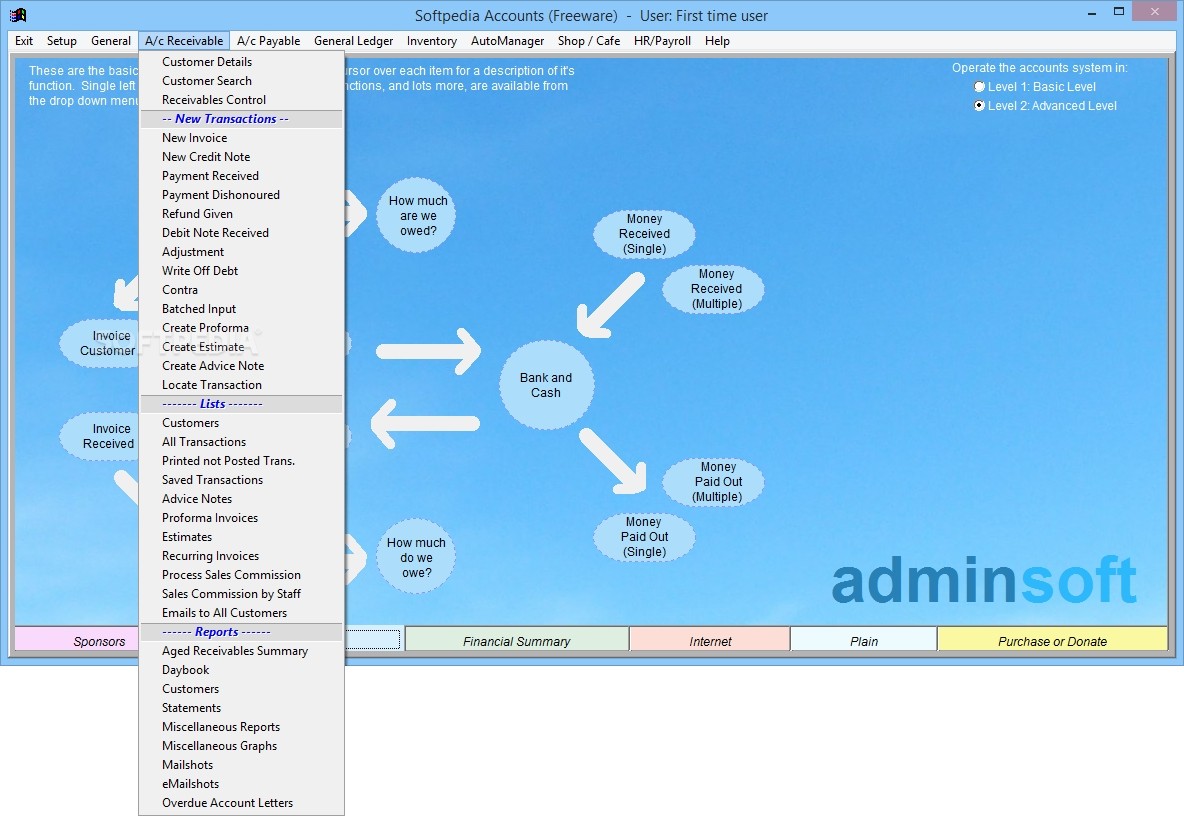1184x816 pixels.
Task: Select Level 1: Basic Level radio button
Action: tap(979, 87)
